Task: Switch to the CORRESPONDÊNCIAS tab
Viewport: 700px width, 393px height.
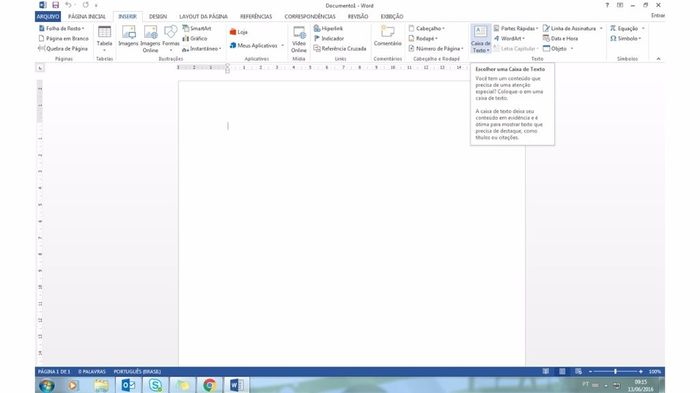Action: point(310,16)
